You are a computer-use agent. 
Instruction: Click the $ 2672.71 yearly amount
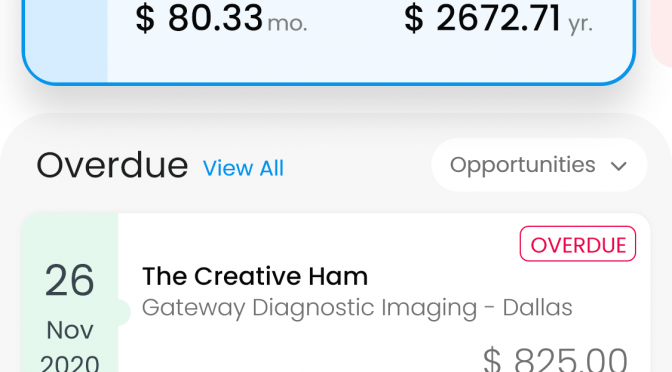(482, 18)
